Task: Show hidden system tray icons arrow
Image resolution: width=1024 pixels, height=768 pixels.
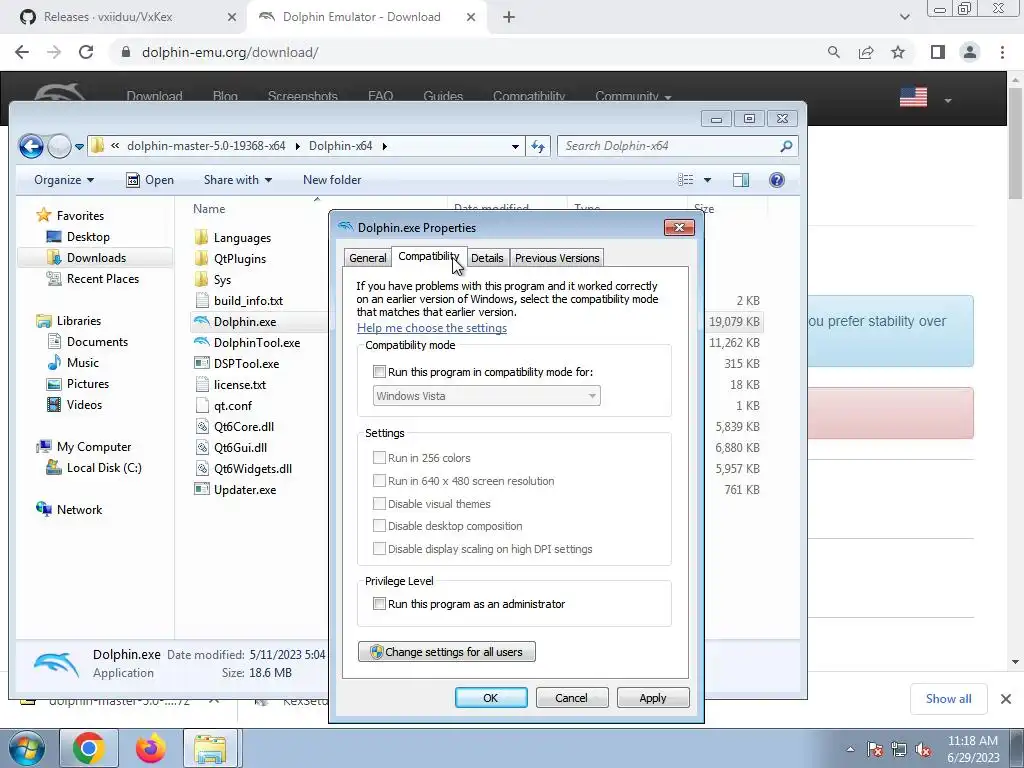Action: [x=850, y=750]
